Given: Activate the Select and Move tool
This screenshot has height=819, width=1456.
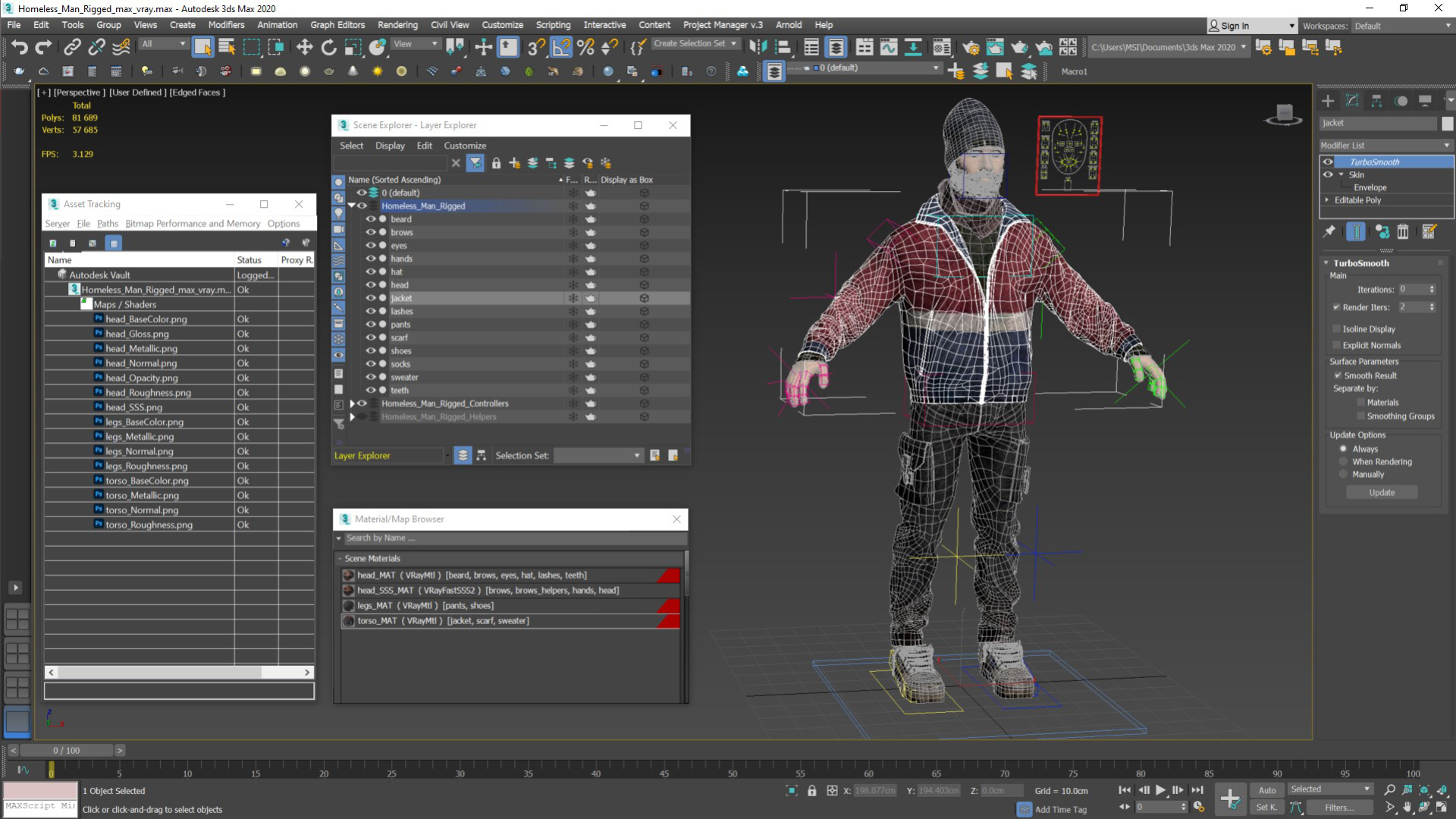Looking at the screenshot, I should click(x=304, y=47).
